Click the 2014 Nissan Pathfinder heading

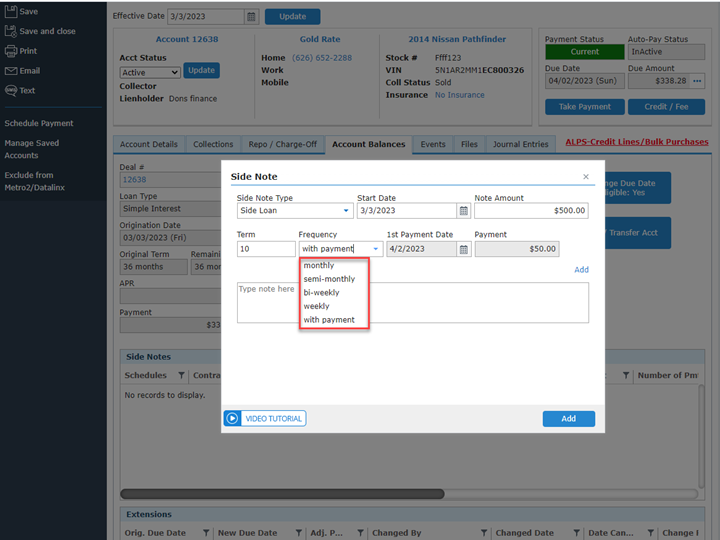point(457,39)
